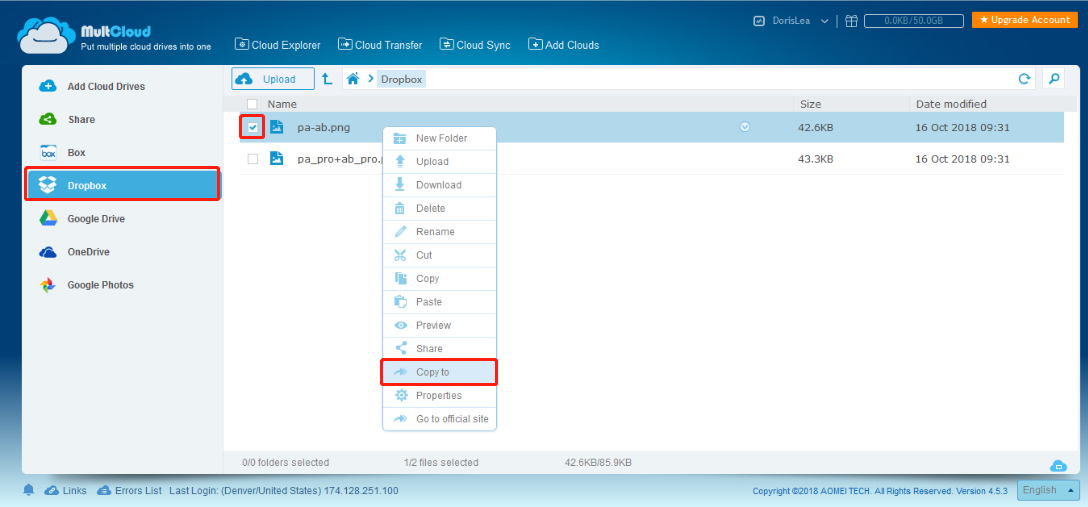
Task: Click the pa-ab.png file name
Action: [323, 127]
